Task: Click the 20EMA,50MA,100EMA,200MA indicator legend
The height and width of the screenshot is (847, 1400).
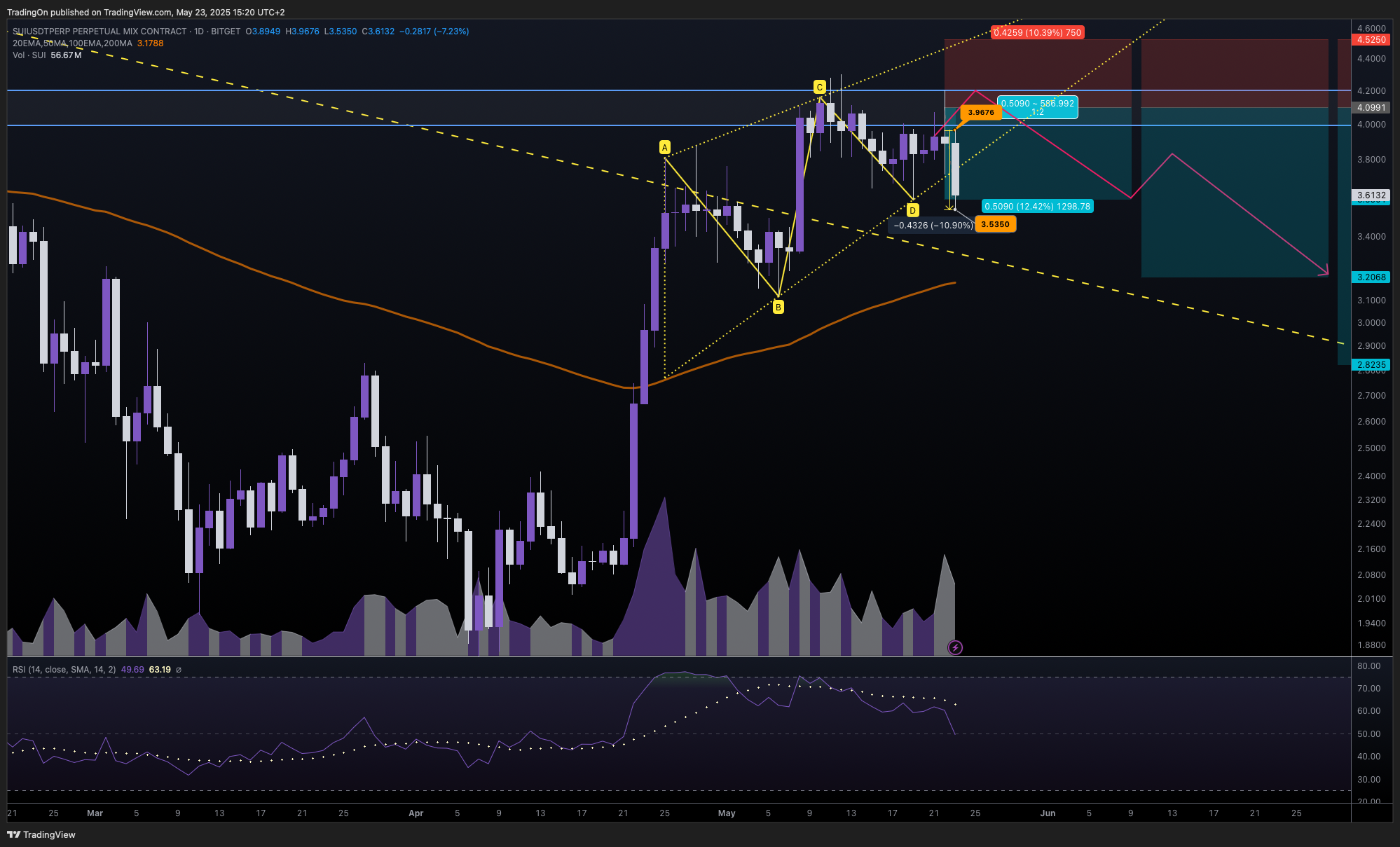Action: [x=72, y=43]
